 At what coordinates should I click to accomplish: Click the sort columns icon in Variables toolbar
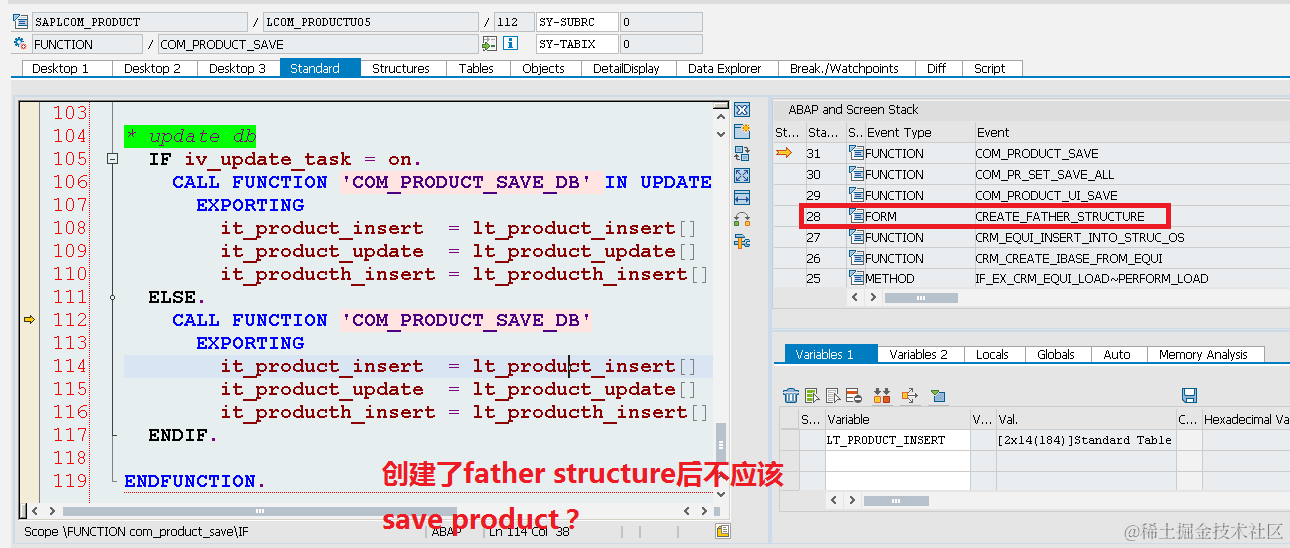[882, 396]
